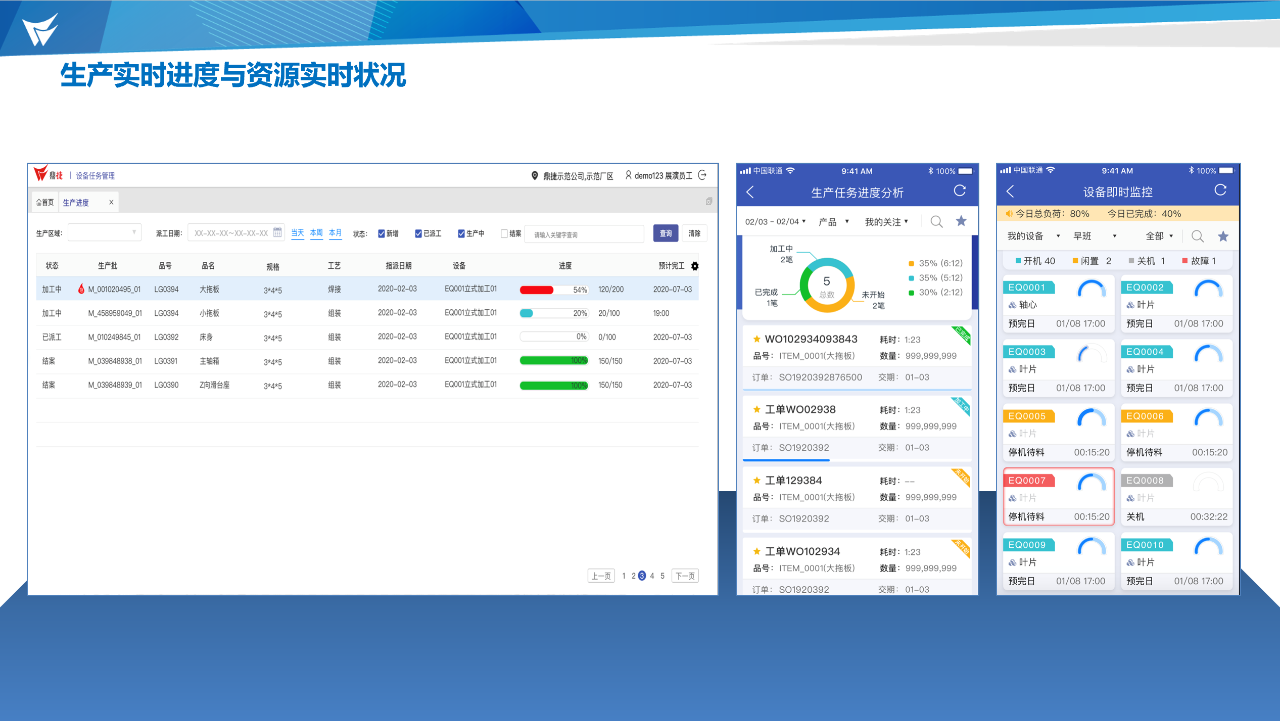Viewport: 1280px width, 721px height.
Task: Click the location pin icon near 鼎捷示范公司
Action: coord(535,175)
